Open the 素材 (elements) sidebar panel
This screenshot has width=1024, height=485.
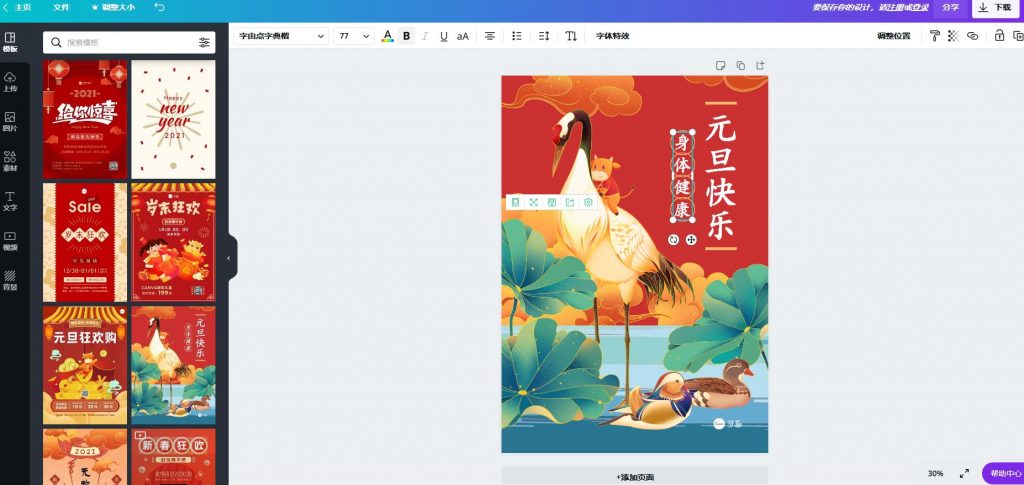point(10,161)
